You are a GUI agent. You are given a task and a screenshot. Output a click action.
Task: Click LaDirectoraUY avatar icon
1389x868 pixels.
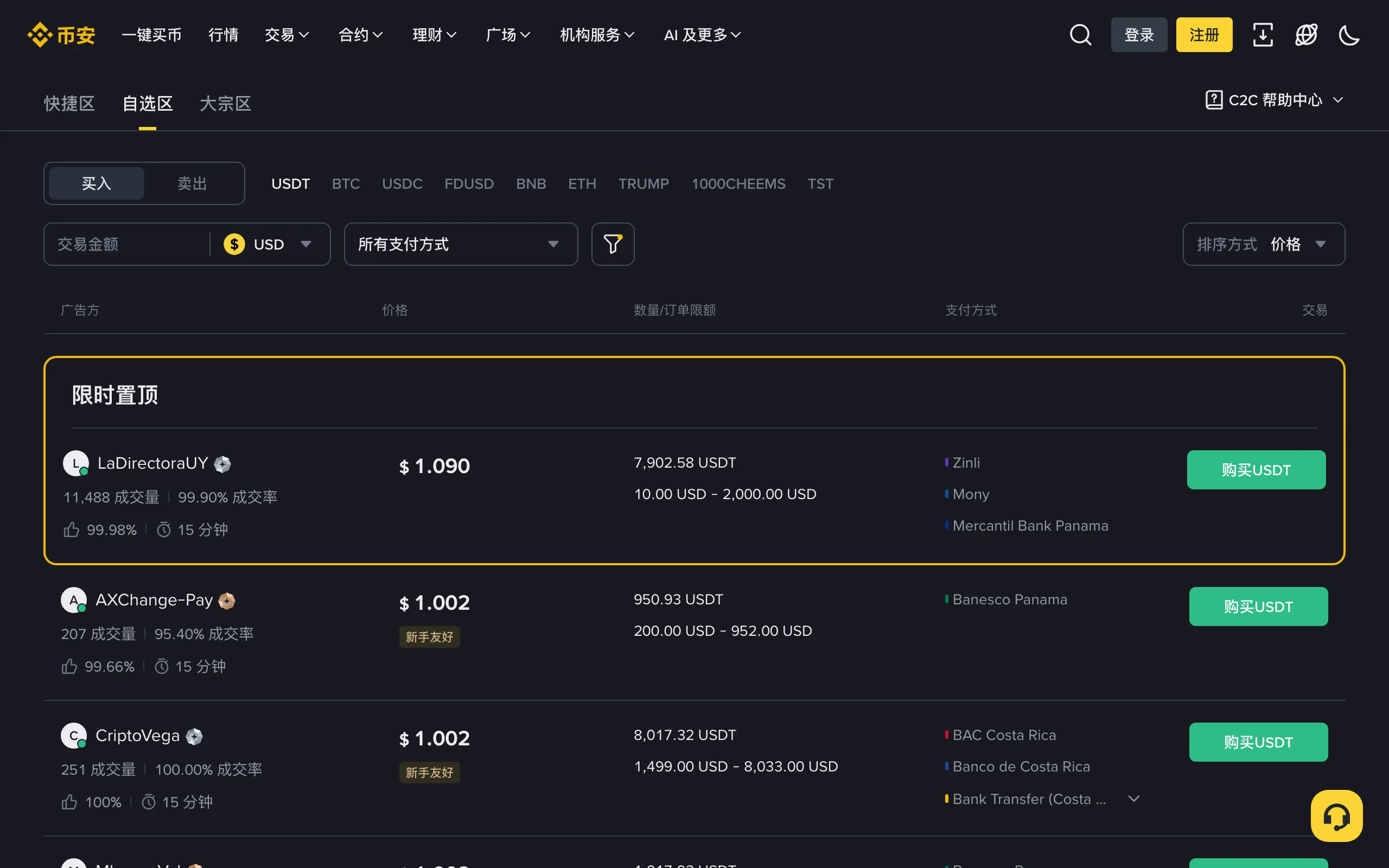coord(76,463)
